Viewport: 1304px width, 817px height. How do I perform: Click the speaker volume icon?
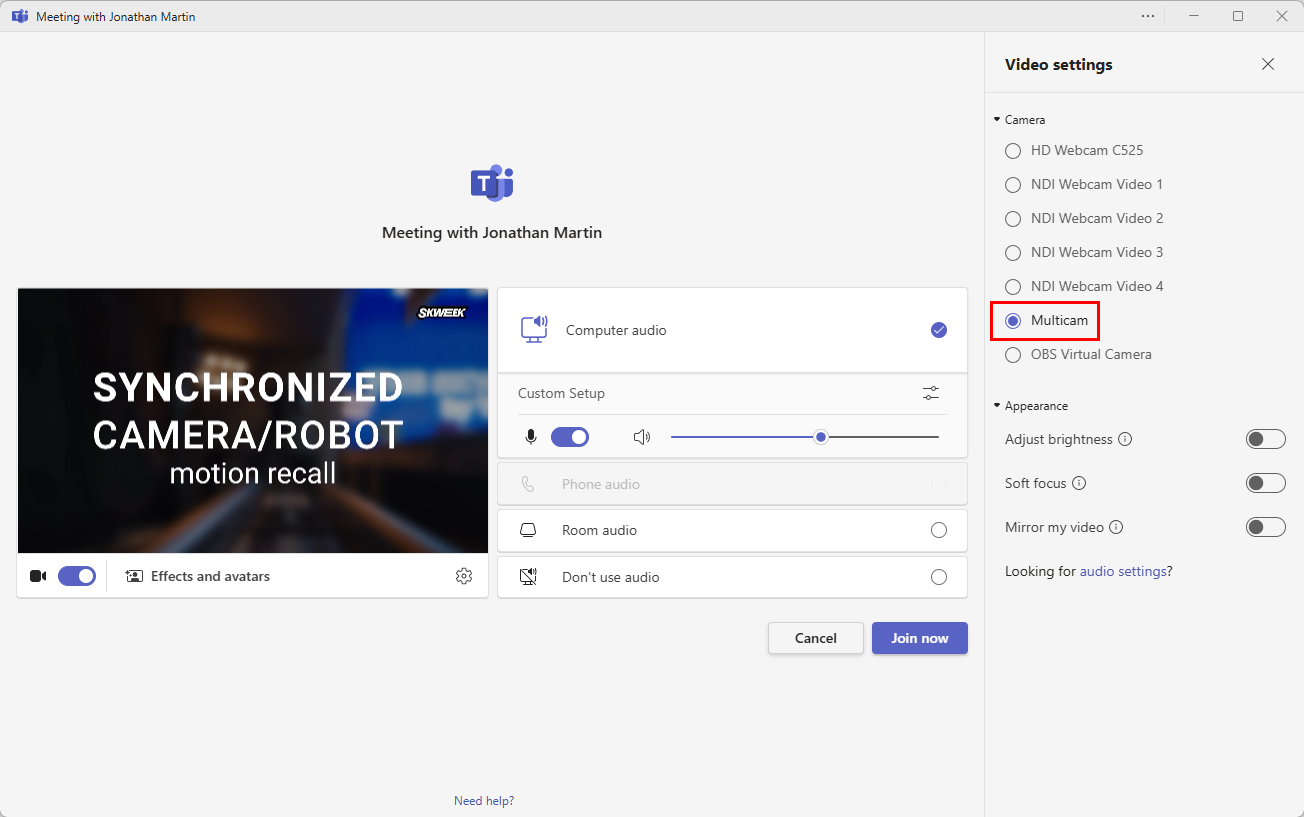click(x=642, y=437)
